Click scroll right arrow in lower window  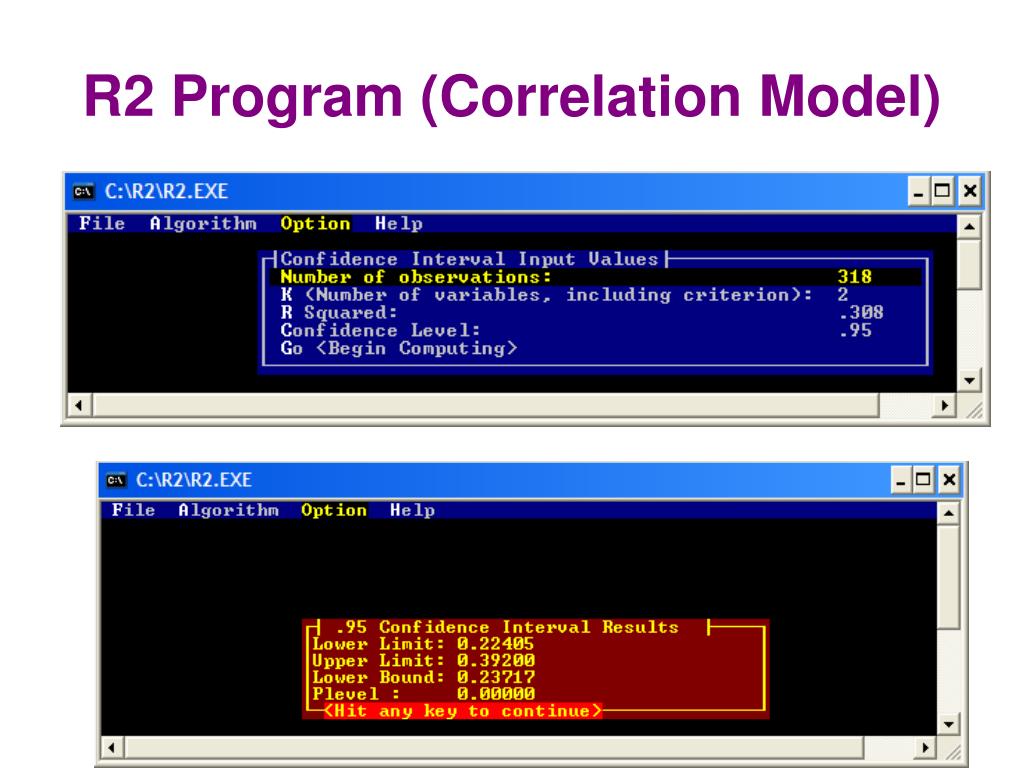[925, 747]
